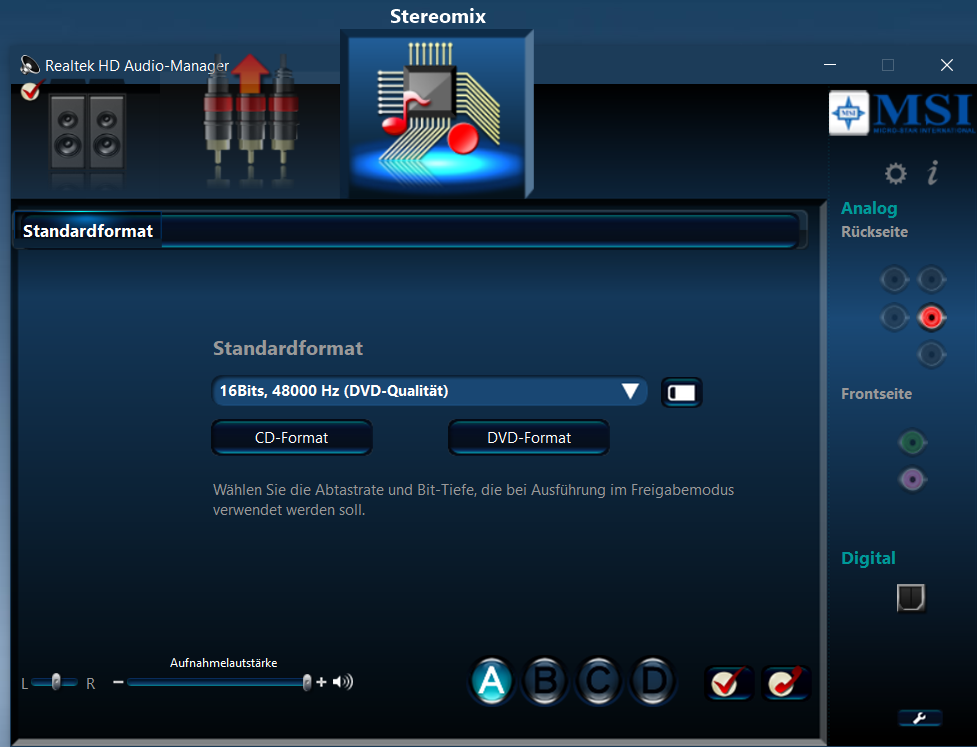Viewport: 977px width, 747px height.
Task: Click the DVD-Format button
Action: pos(529,437)
